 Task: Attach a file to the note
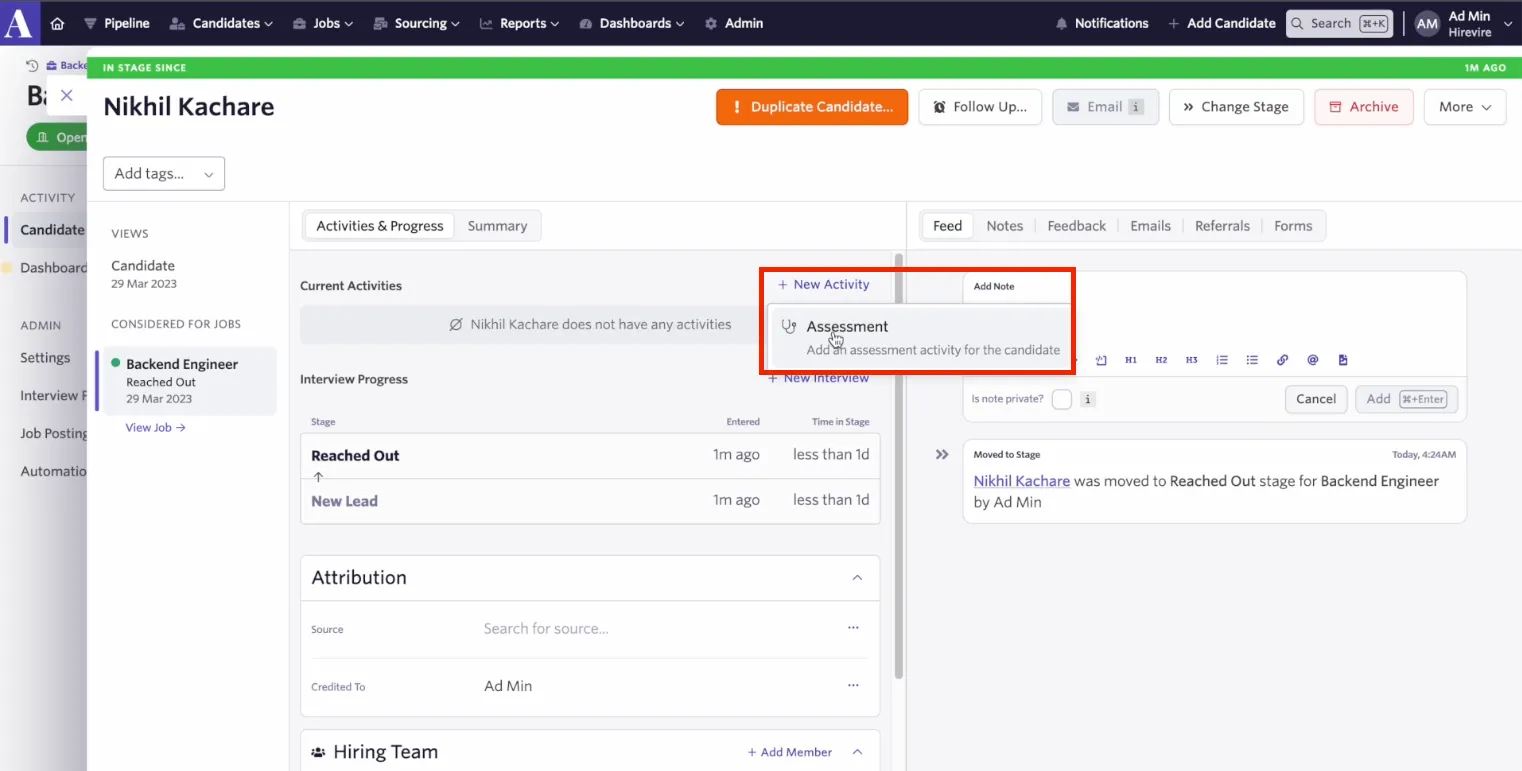(x=1343, y=360)
